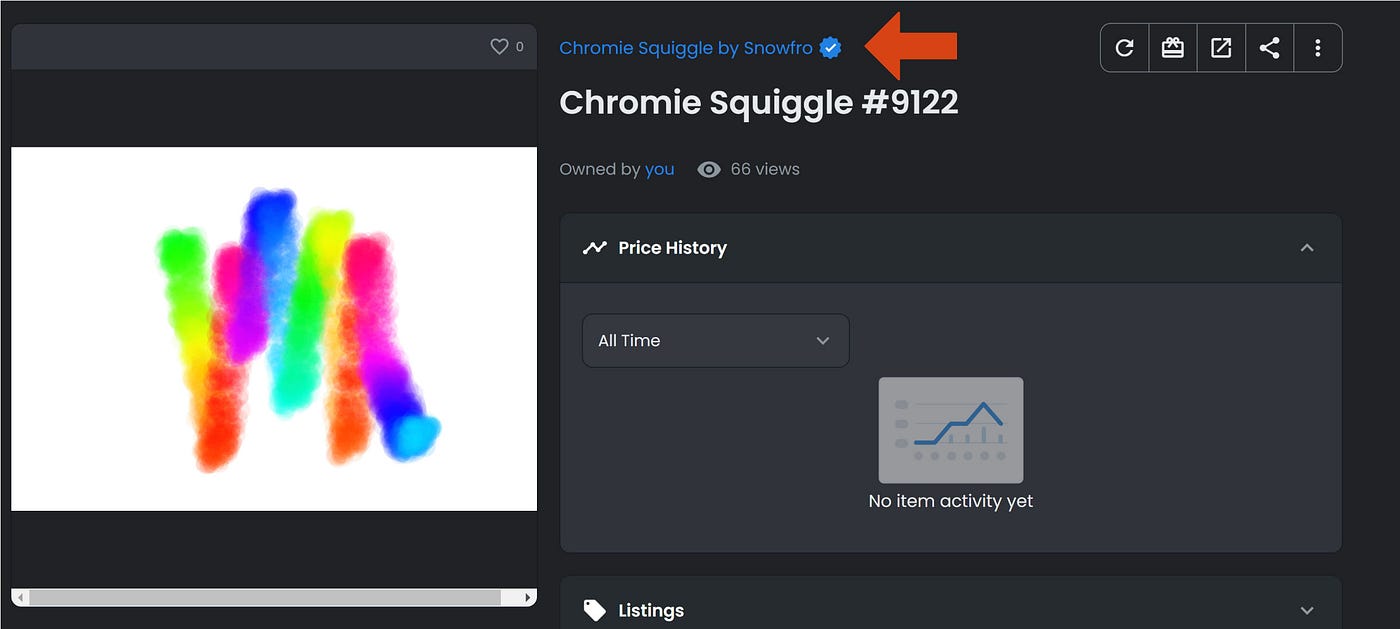Click the No item activity yet text

[951, 501]
